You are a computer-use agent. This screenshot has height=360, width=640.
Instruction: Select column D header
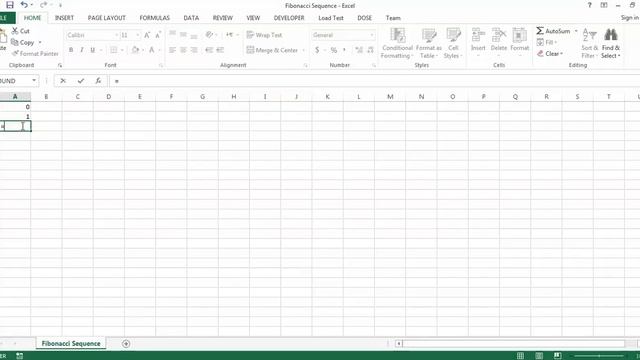point(109,97)
